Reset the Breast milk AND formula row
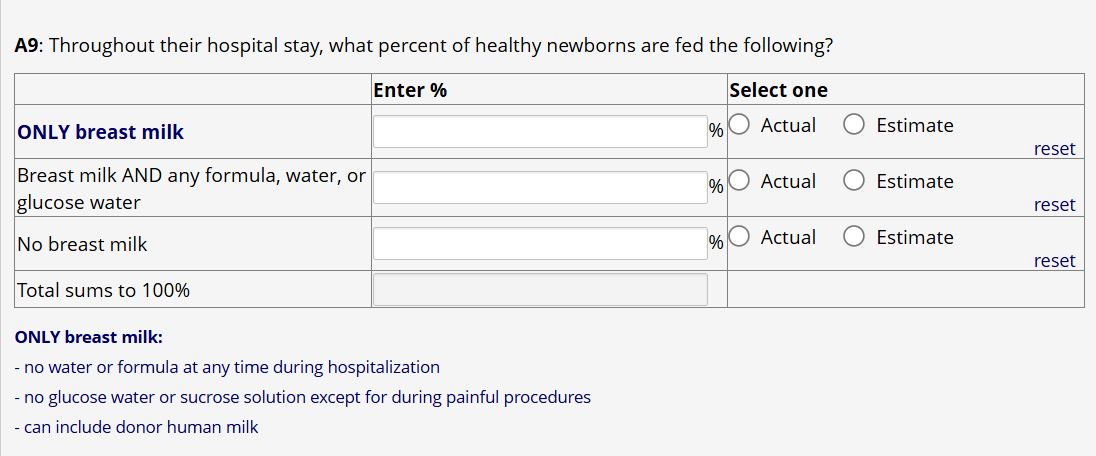1096x456 pixels. pyautogui.click(x=1054, y=205)
